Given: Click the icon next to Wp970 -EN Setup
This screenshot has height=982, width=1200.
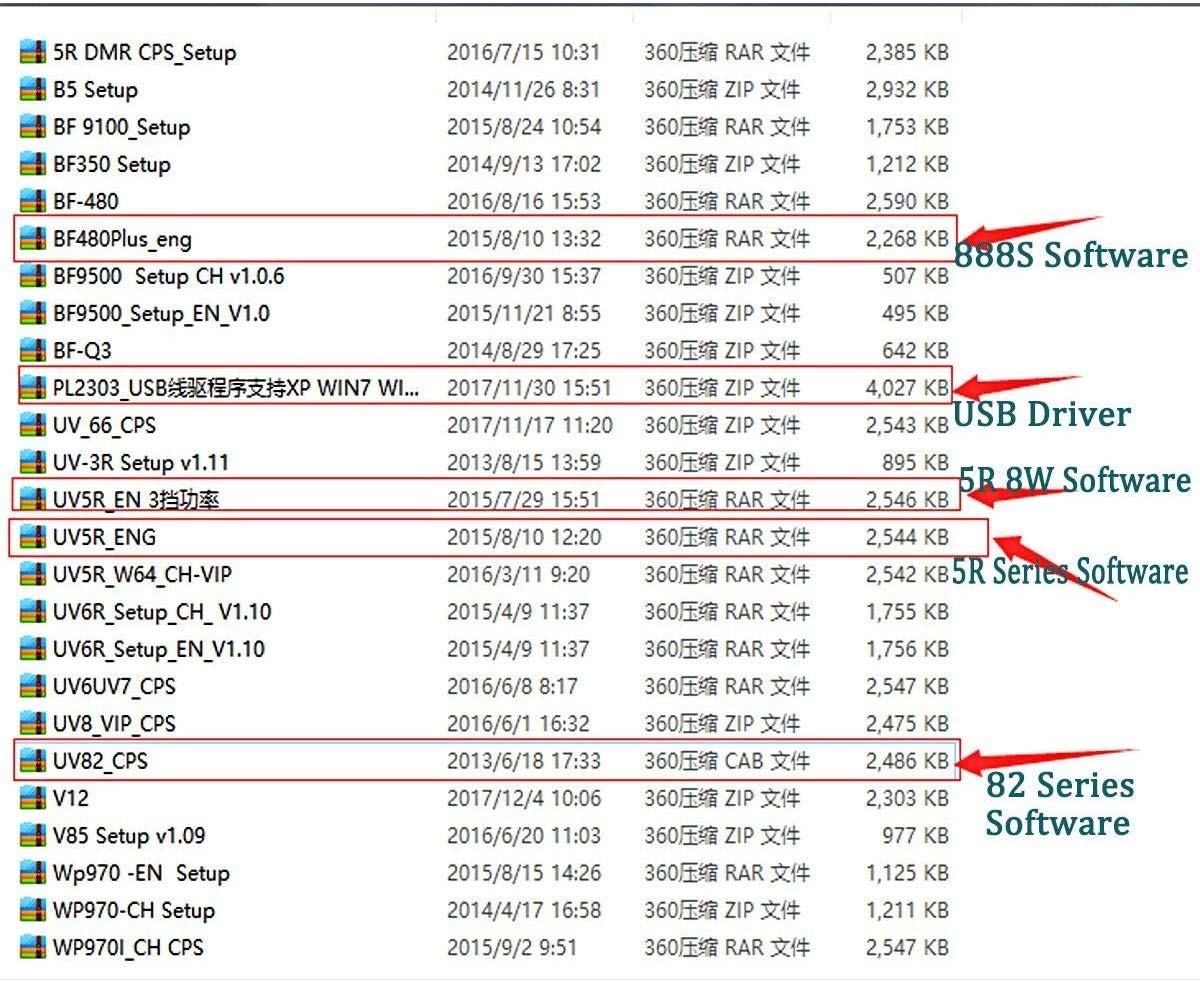Looking at the screenshot, I should [34, 874].
